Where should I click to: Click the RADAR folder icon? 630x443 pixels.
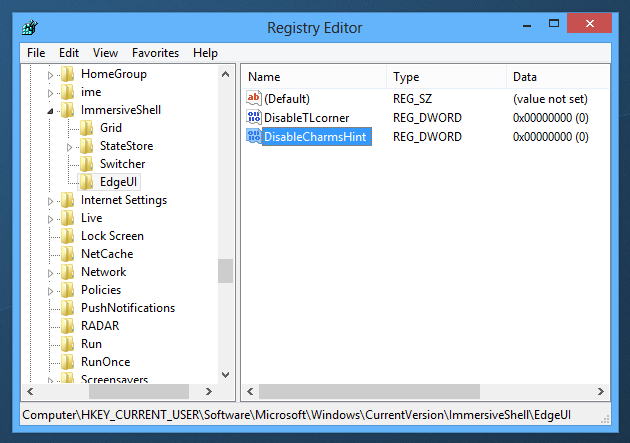(68, 326)
